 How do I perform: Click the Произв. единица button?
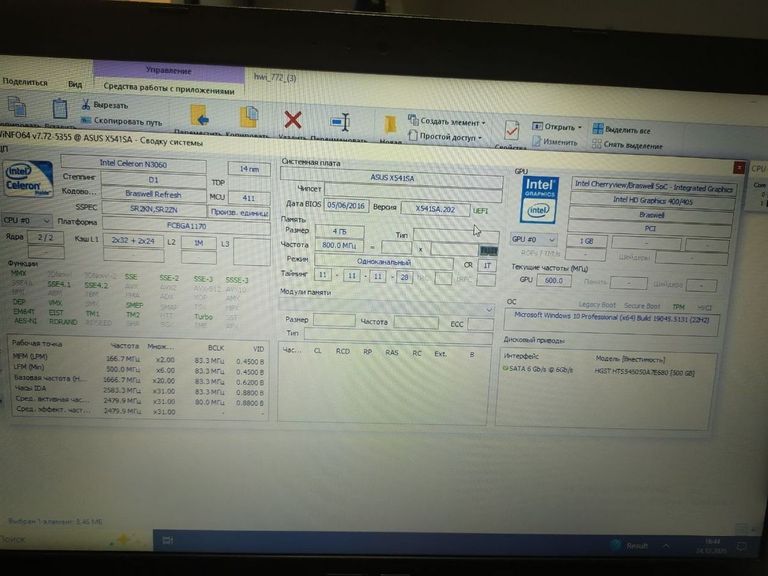pos(240,212)
